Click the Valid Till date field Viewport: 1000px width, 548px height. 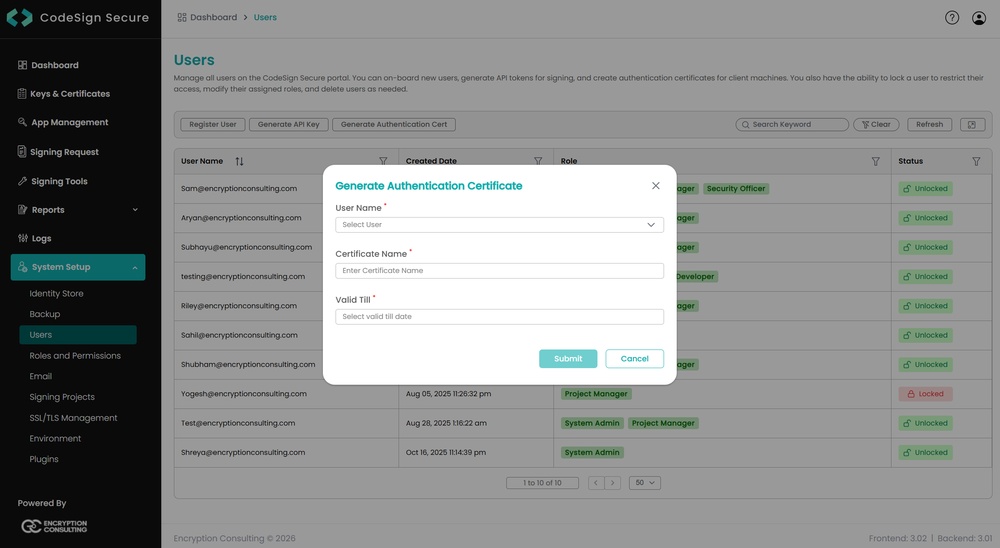(x=499, y=316)
